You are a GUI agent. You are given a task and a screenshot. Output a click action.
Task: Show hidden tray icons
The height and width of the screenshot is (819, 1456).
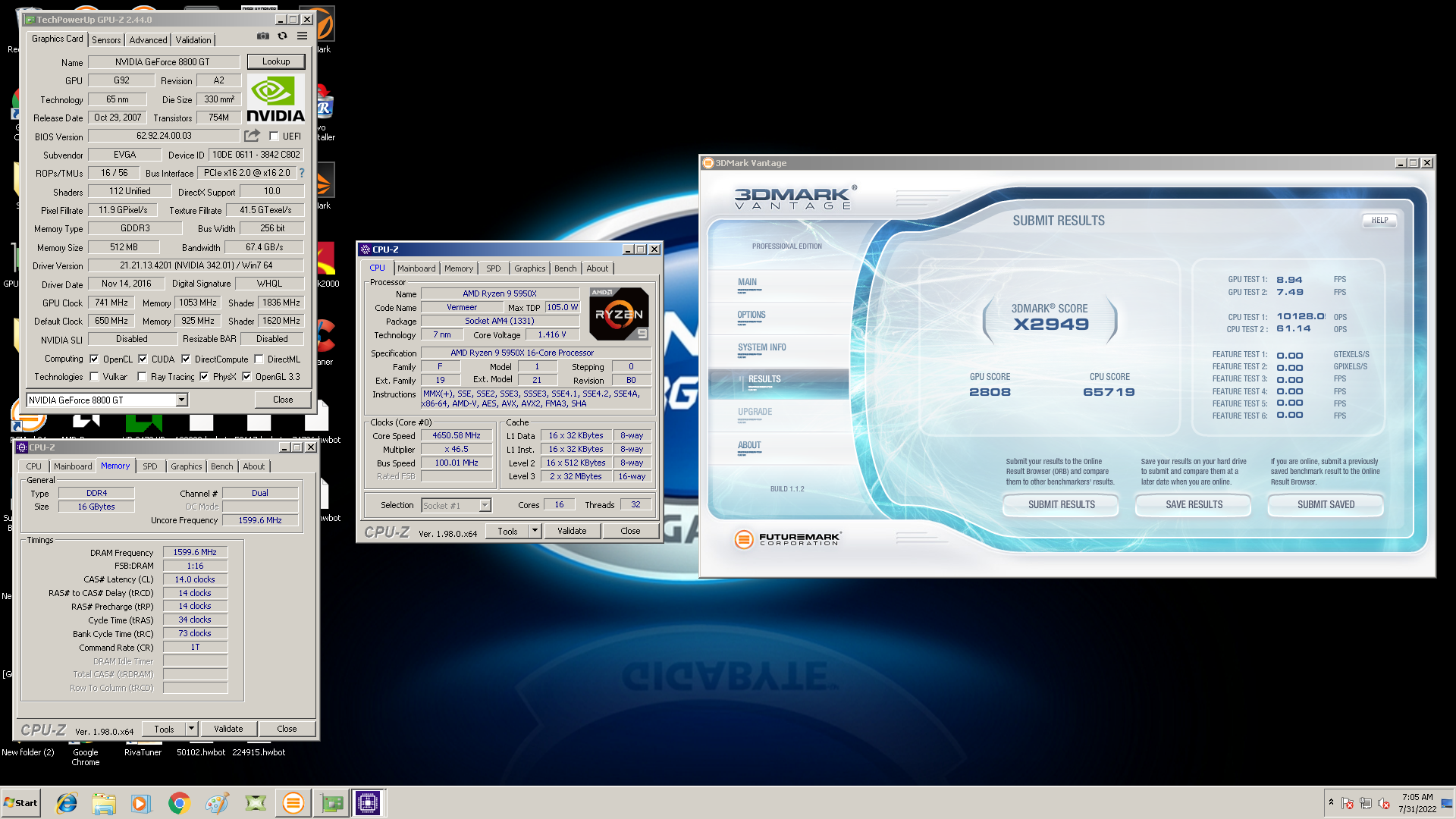point(1331,802)
